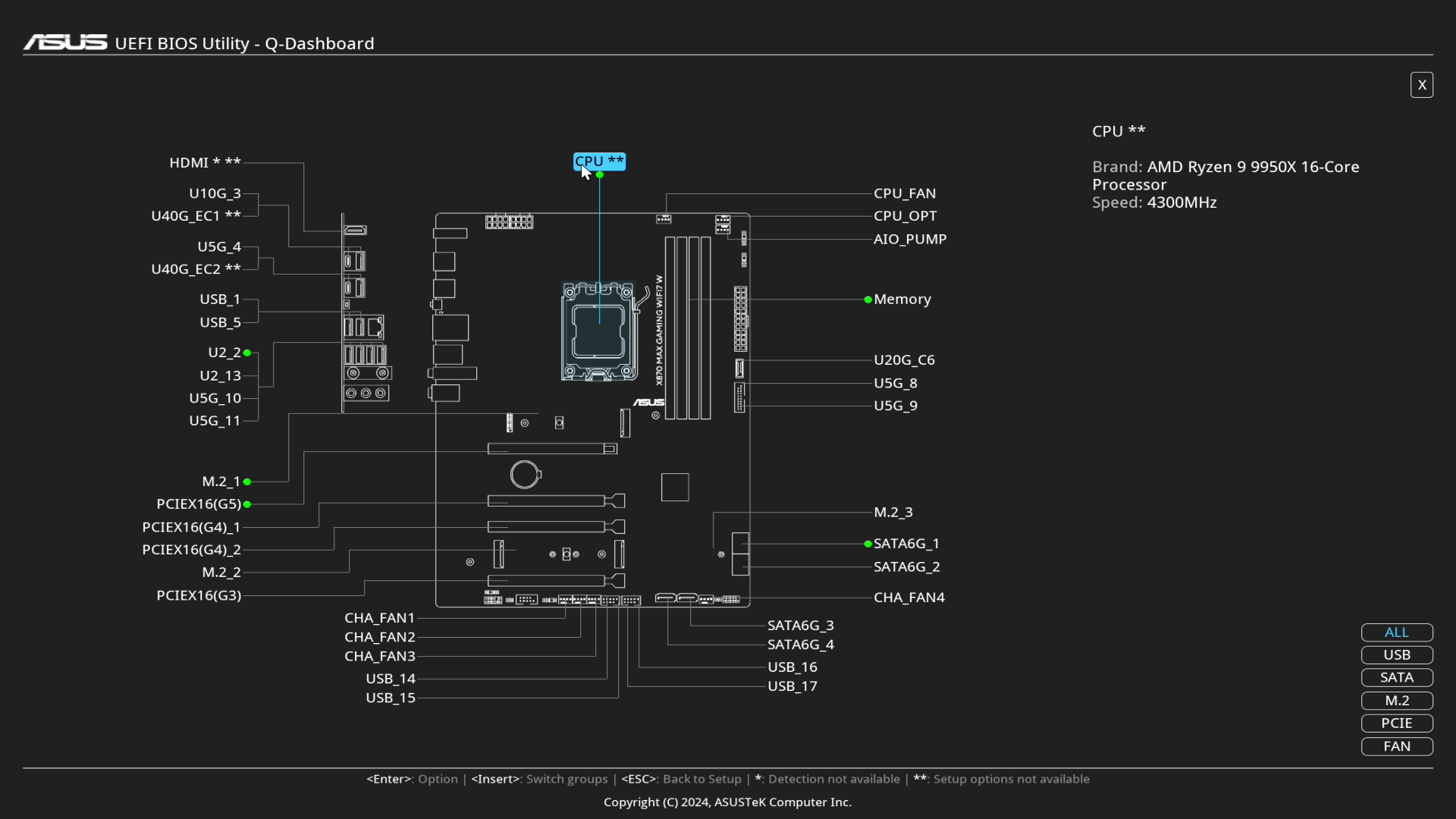Viewport: 1456px width, 819px height.
Task: Click the green dot beside M.2_1
Action: pyautogui.click(x=247, y=482)
